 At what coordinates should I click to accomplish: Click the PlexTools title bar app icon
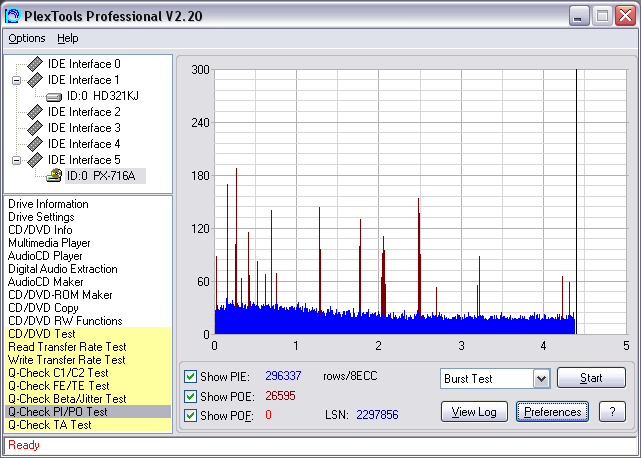click(12, 16)
